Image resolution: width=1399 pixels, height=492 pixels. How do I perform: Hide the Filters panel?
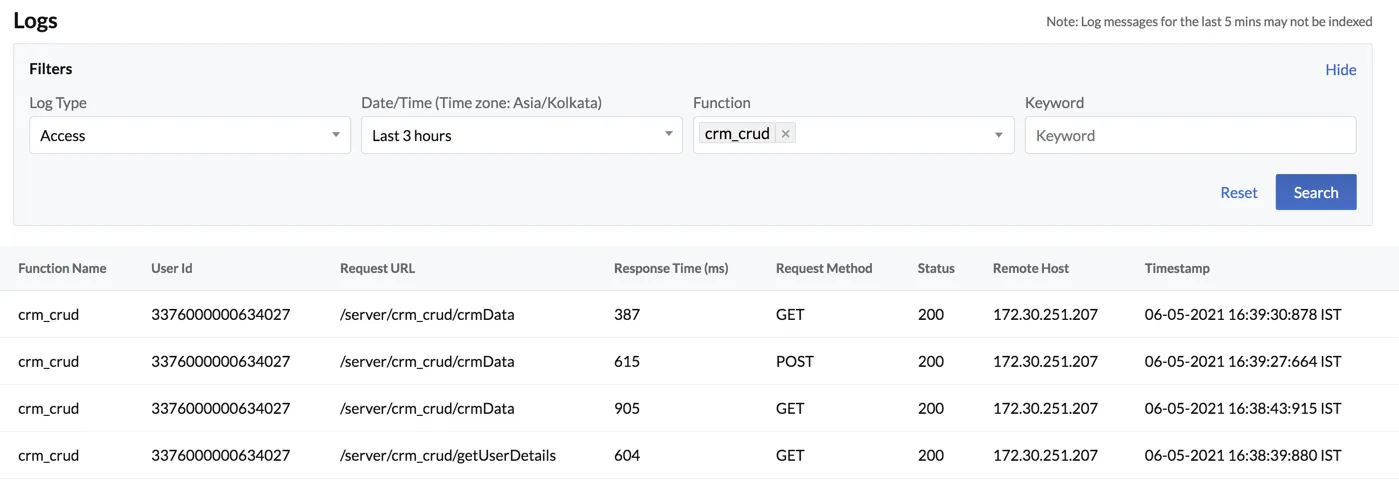coord(1341,70)
